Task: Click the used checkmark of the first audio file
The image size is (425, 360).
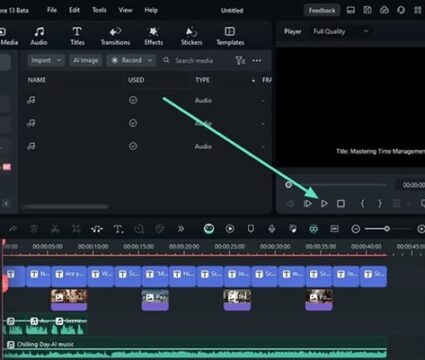Action: (x=133, y=100)
